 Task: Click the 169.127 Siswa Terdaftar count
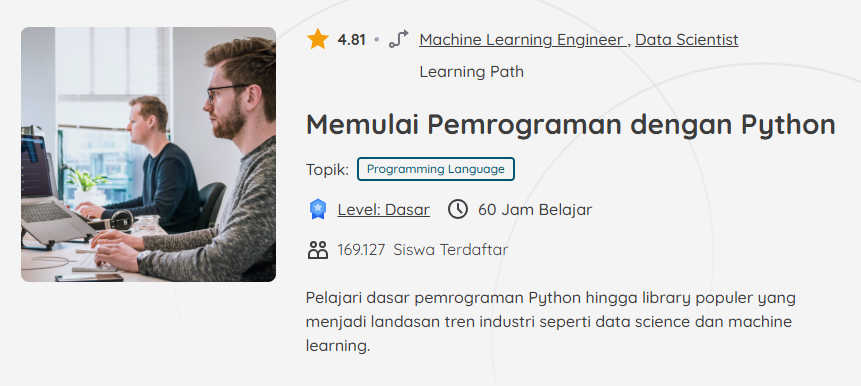click(422, 250)
